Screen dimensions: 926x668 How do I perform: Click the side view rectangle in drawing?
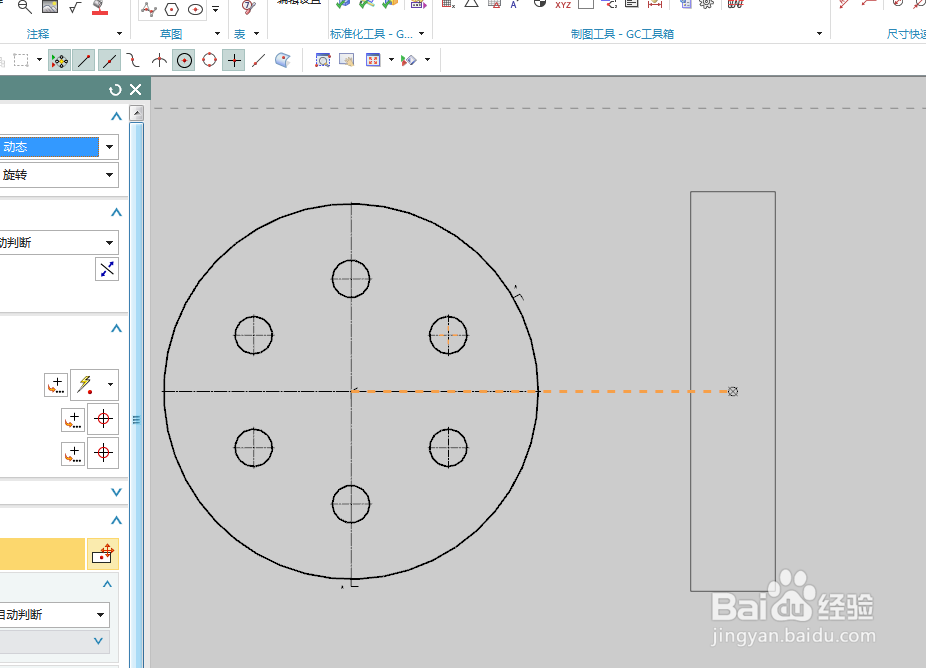pos(733,391)
